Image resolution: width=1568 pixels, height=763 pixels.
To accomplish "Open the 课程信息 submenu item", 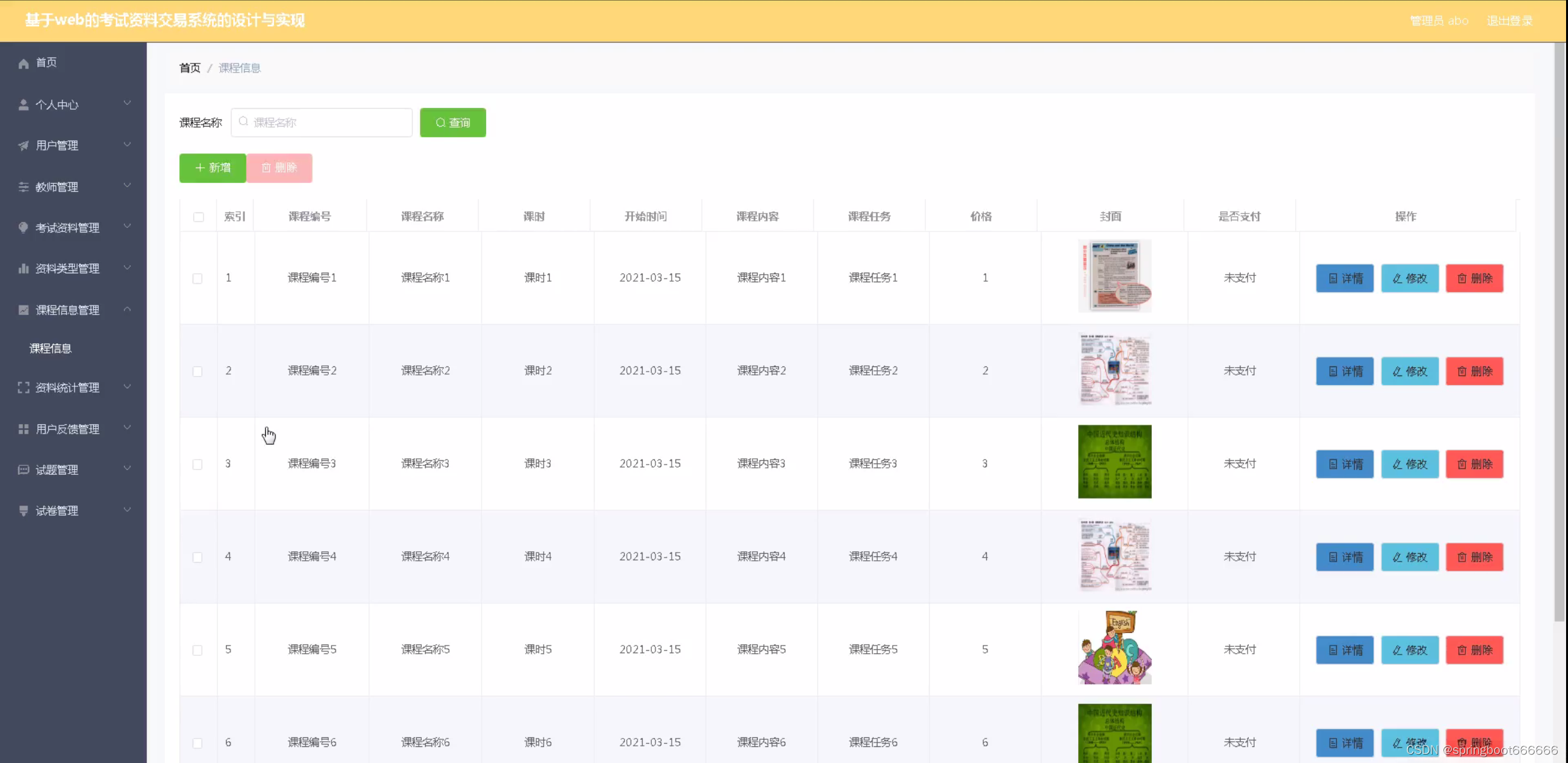I will (x=51, y=348).
